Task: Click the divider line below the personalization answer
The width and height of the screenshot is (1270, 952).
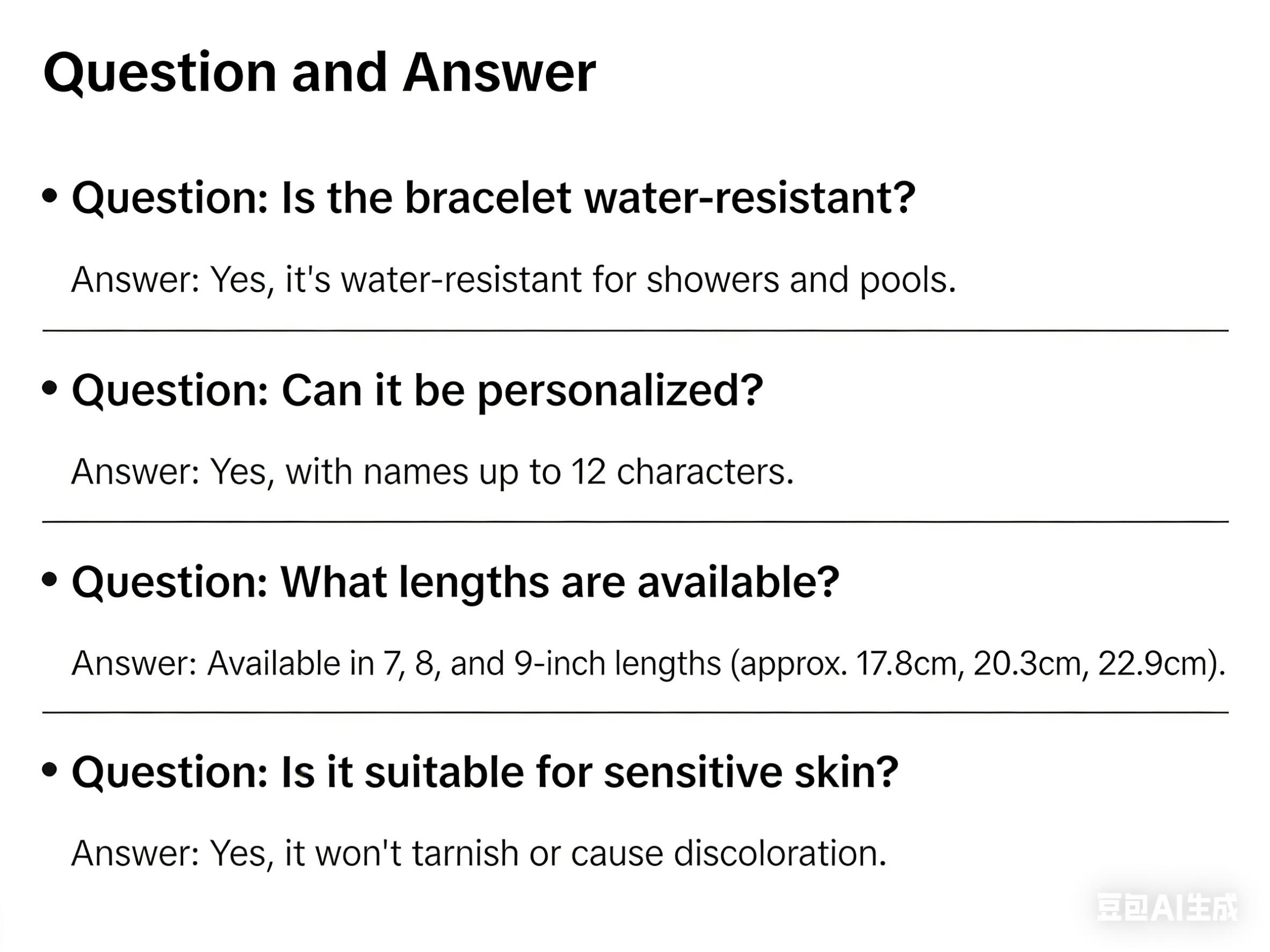Action: coord(635,521)
